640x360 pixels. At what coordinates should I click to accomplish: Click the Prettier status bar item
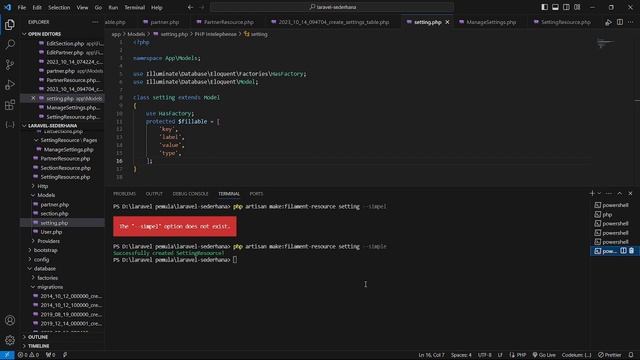(x=610, y=355)
